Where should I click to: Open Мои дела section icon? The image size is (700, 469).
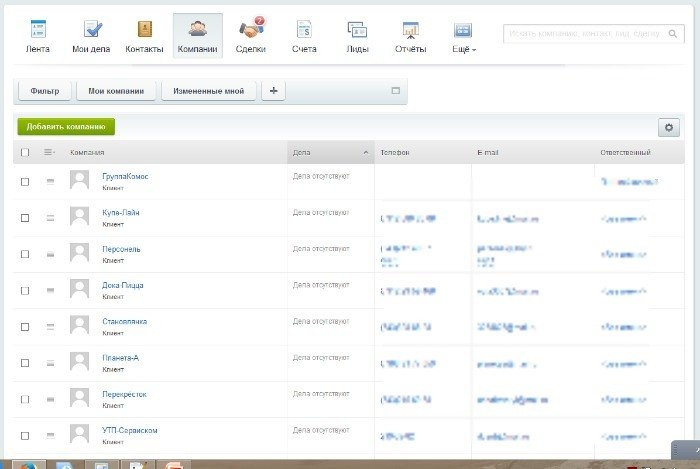[91, 29]
